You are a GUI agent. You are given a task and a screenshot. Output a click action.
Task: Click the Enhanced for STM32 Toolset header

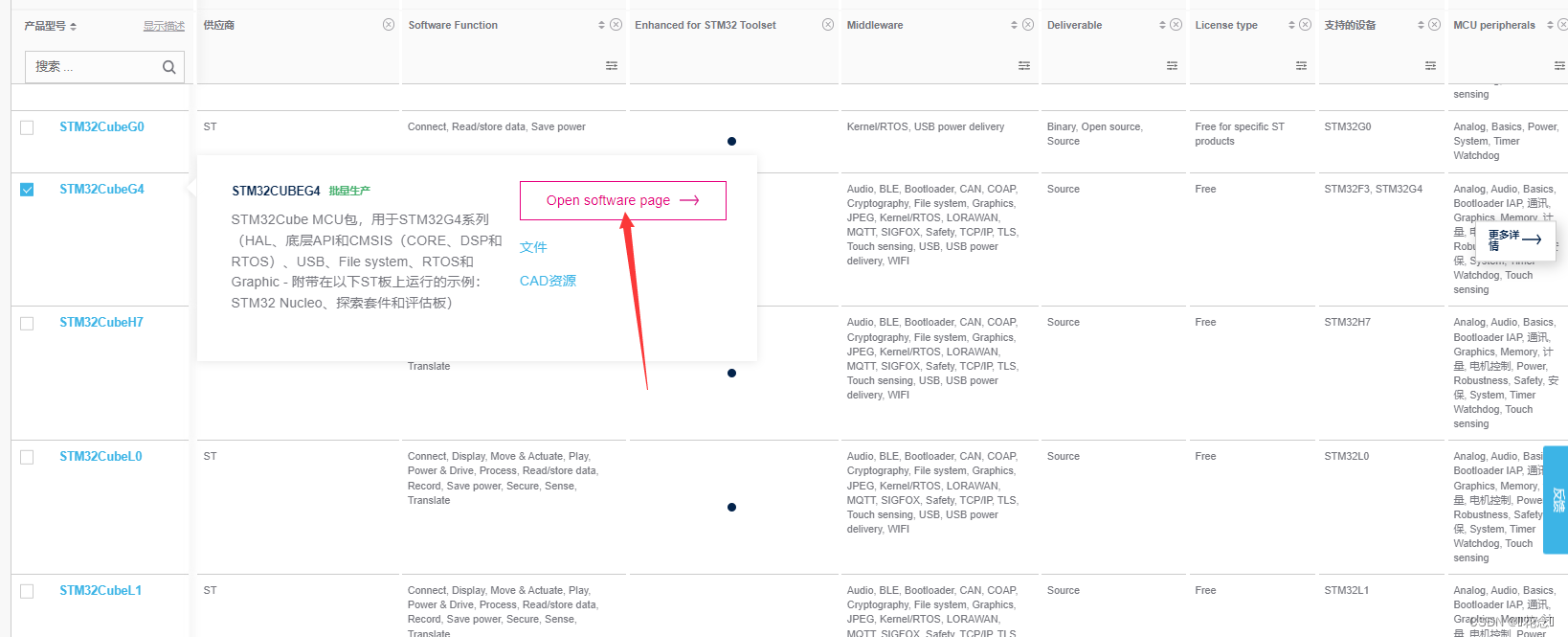(x=706, y=25)
